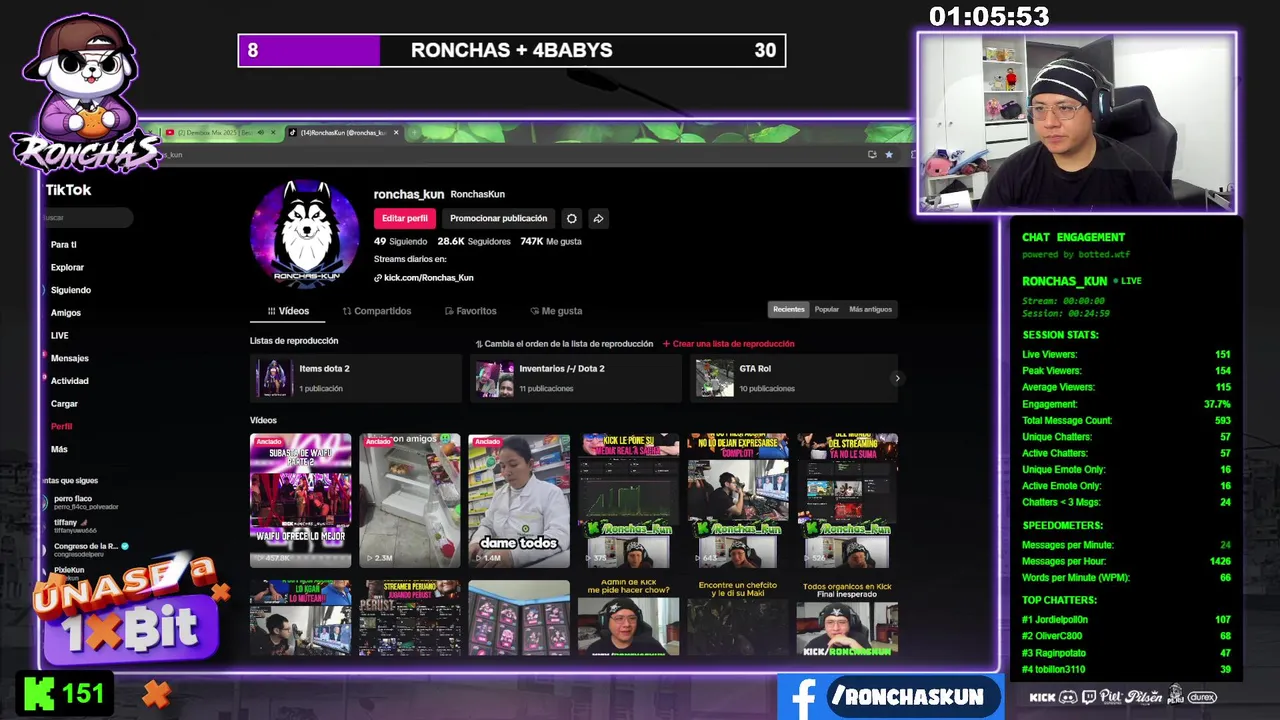Switch to the Videos tab

[288, 311]
